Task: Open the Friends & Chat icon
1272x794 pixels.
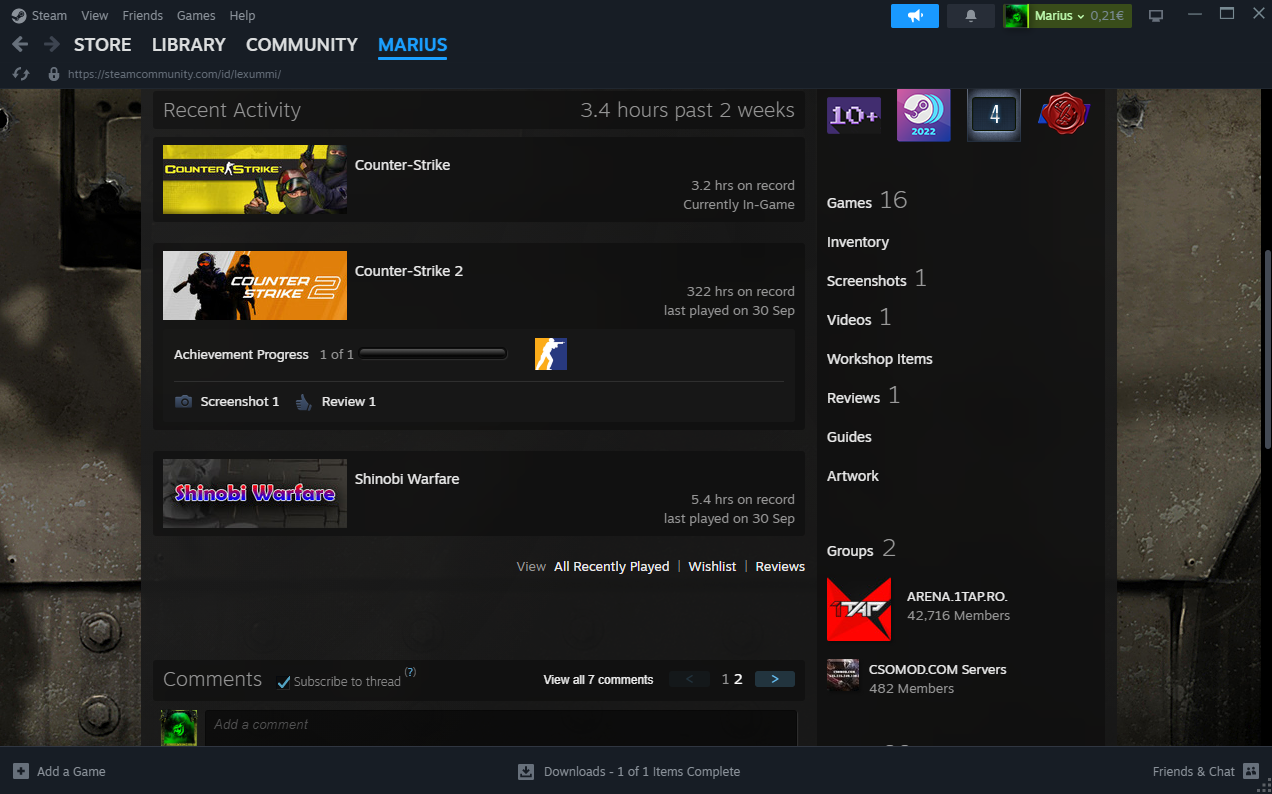Action: click(x=1251, y=771)
